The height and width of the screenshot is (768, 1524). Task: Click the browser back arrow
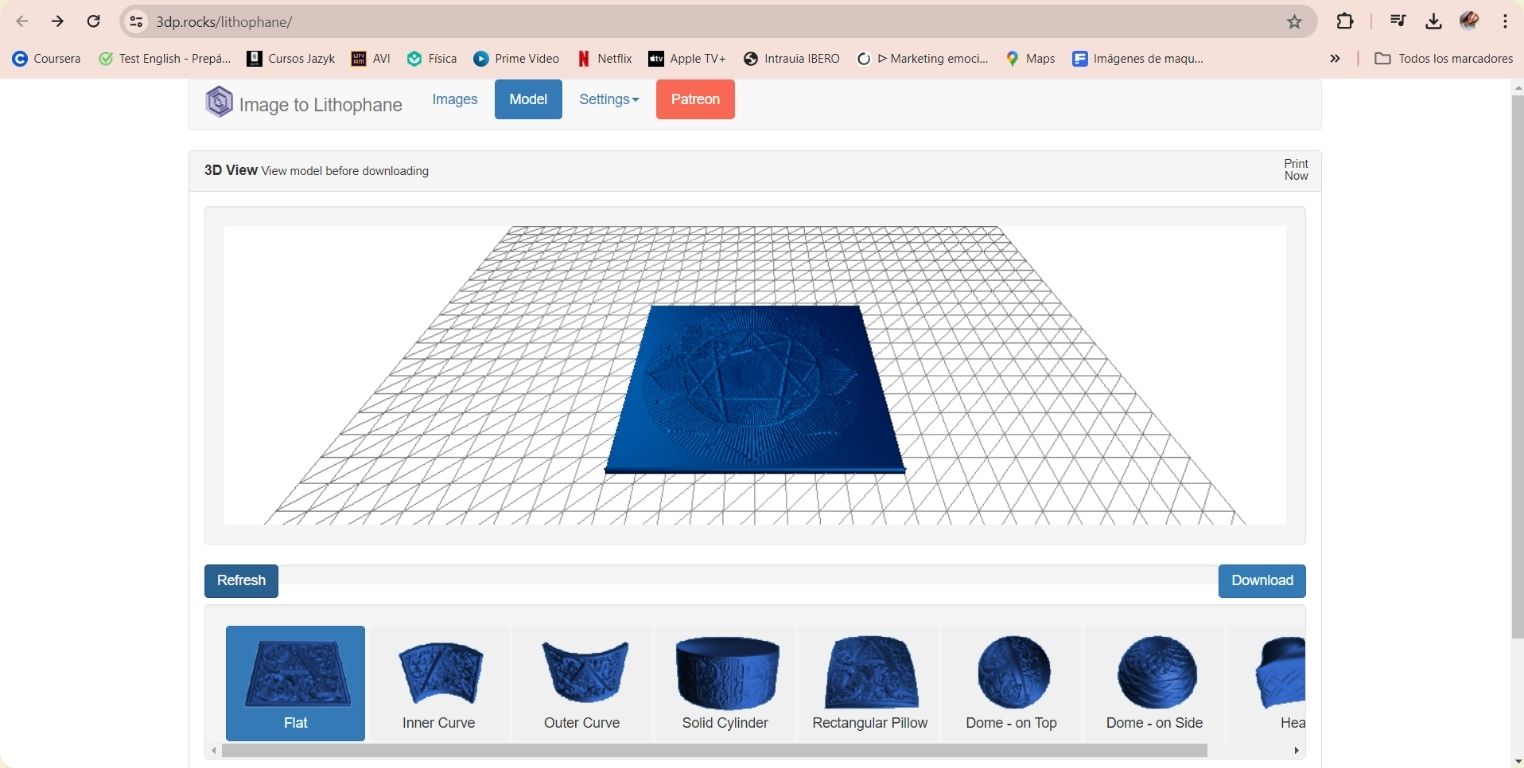pyautogui.click(x=22, y=21)
